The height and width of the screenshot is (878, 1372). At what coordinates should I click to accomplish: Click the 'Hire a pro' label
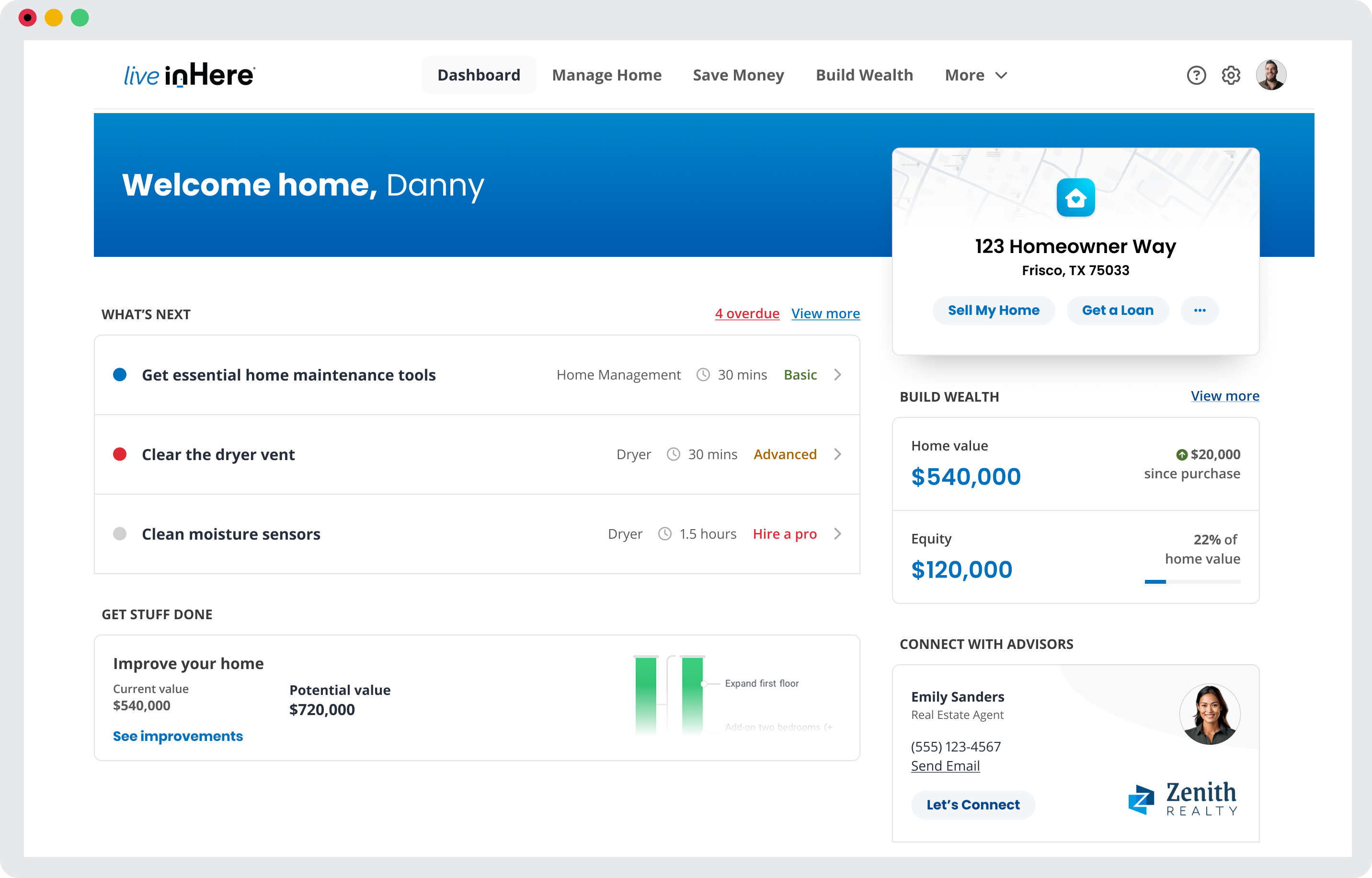785,533
